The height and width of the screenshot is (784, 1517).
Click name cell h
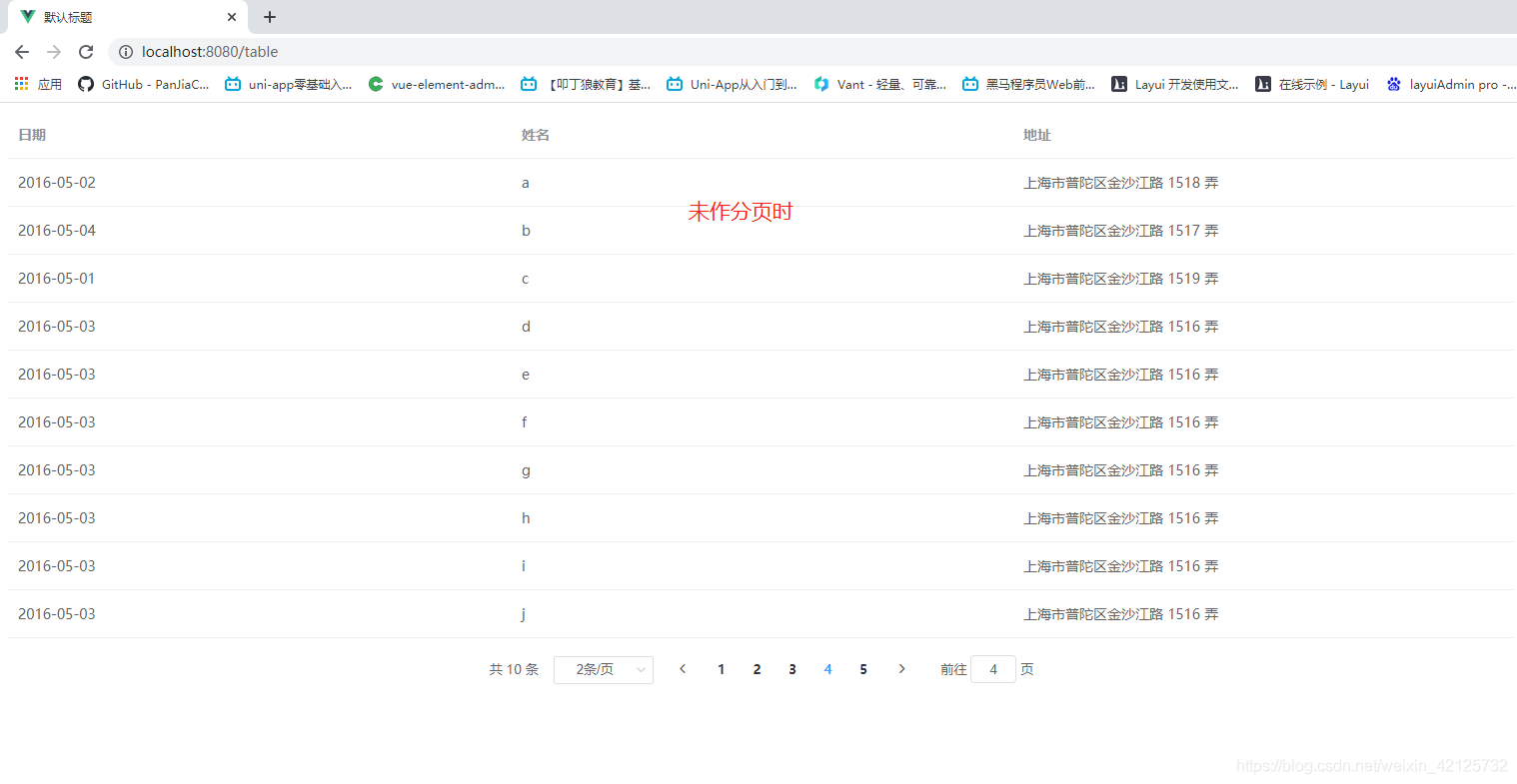(x=526, y=518)
